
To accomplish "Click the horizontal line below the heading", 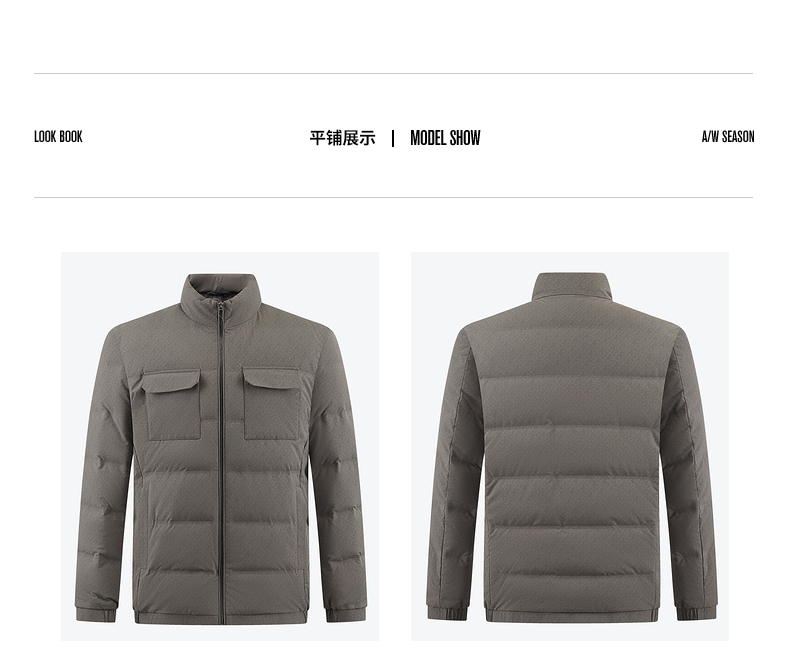I will coord(393,198).
